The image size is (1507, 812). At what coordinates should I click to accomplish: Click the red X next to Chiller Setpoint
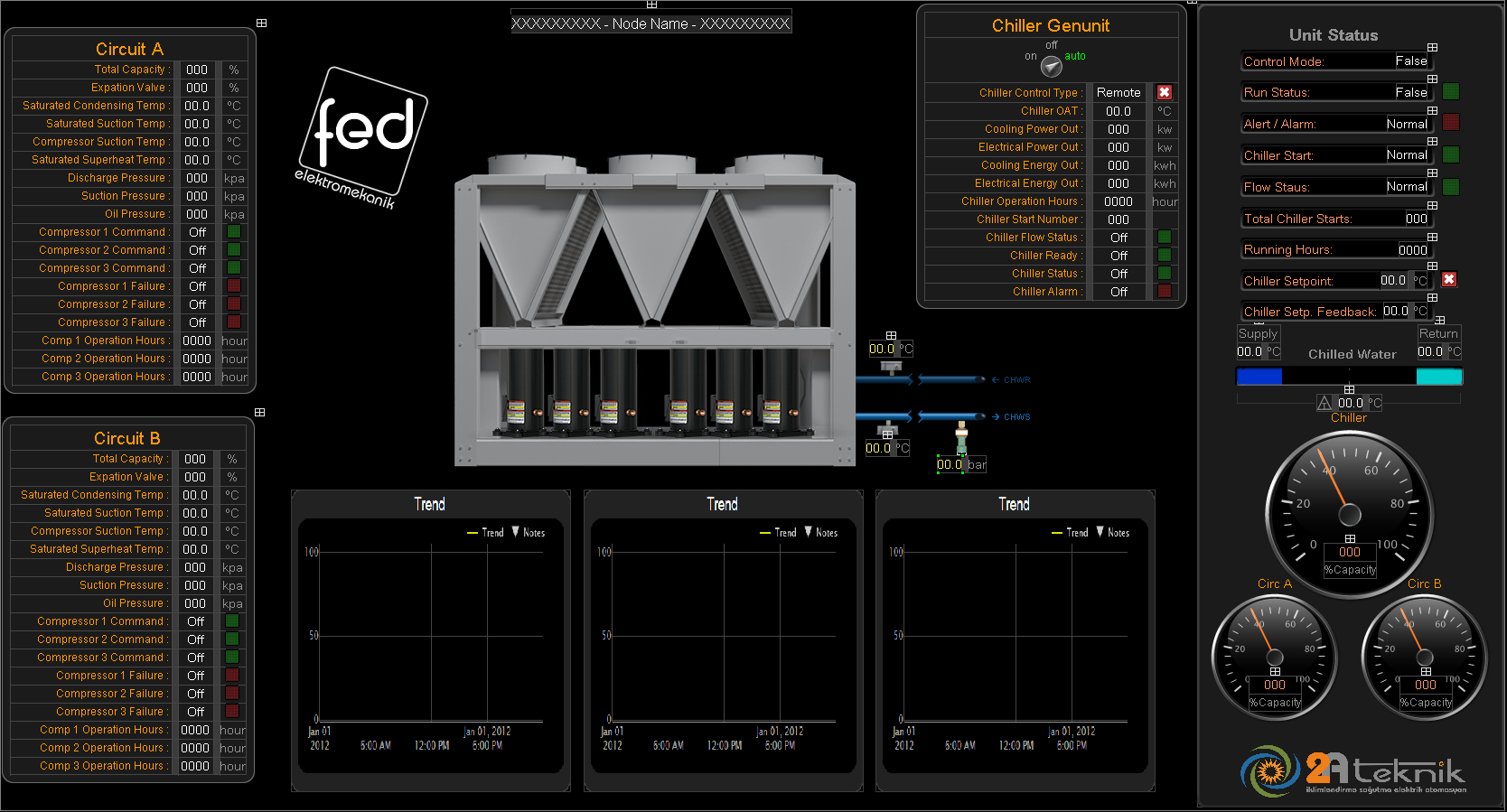(x=1449, y=280)
